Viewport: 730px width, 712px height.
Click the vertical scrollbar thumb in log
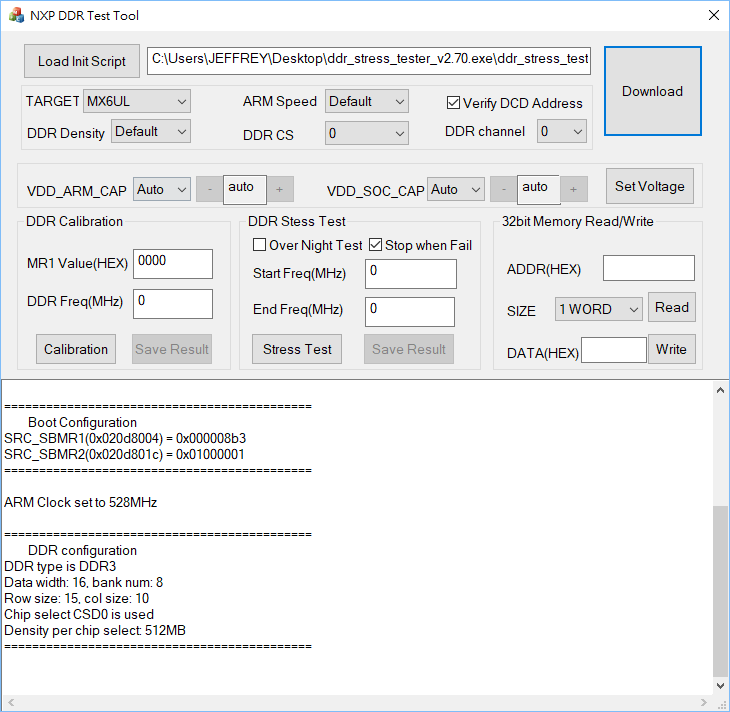tap(720, 591)
